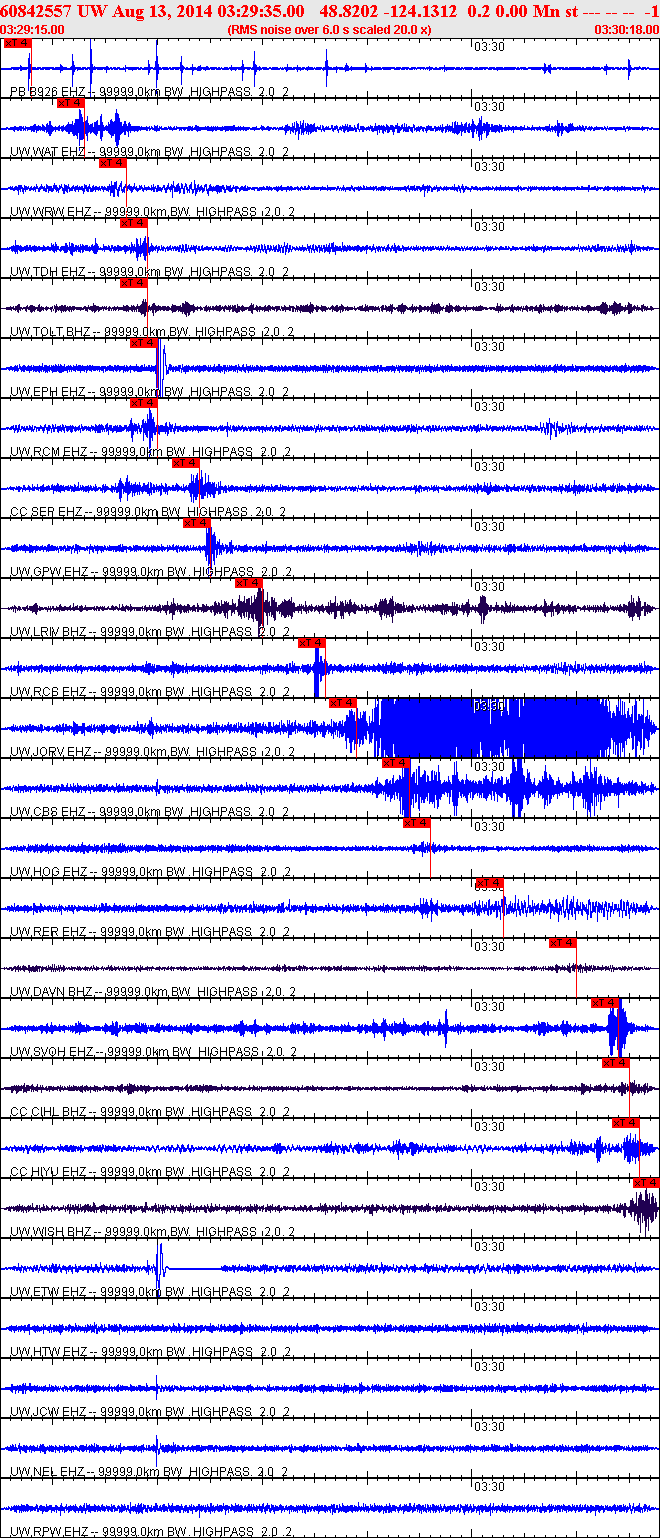Click the red pick flag on CC.SER trace
The height and width of the screenshot is (1538, 660).
(186, 462)
